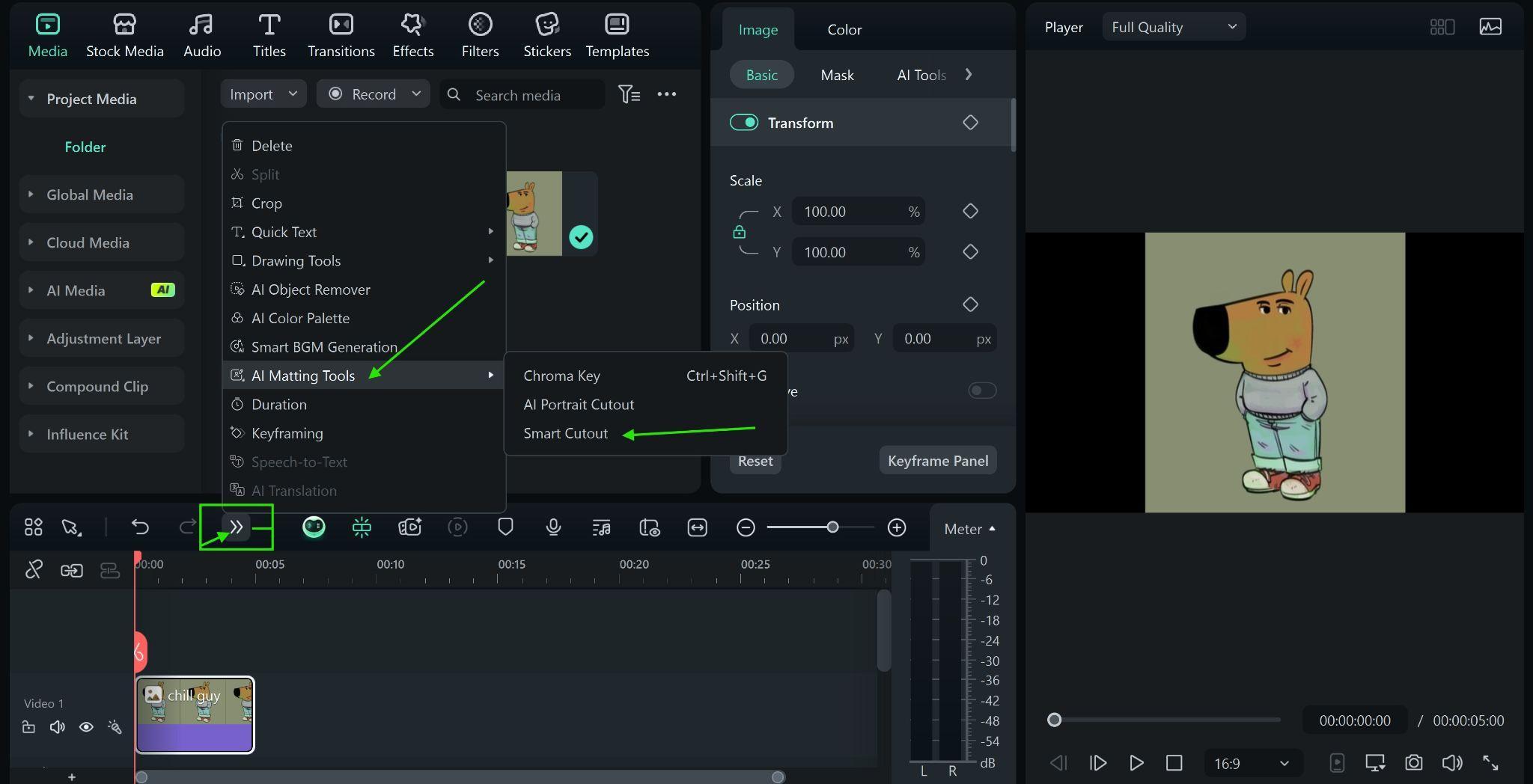Start voiceover with microphone icon
This screenshot has width=1533, height=784.
[x=553, y=527]
